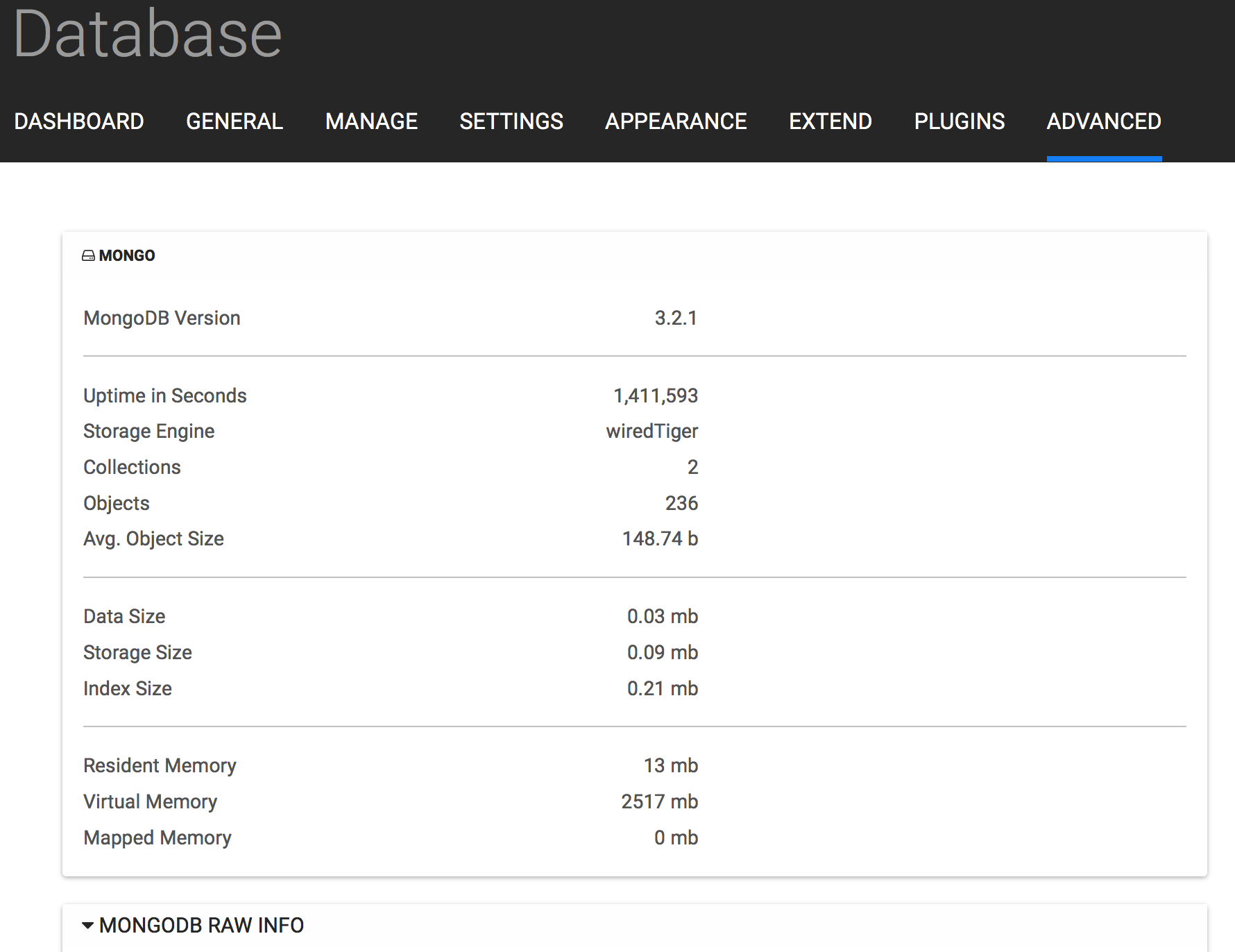This screenshot has height=952, width=1235.
Task: Switch to the General tab
Action: [235, 121]
